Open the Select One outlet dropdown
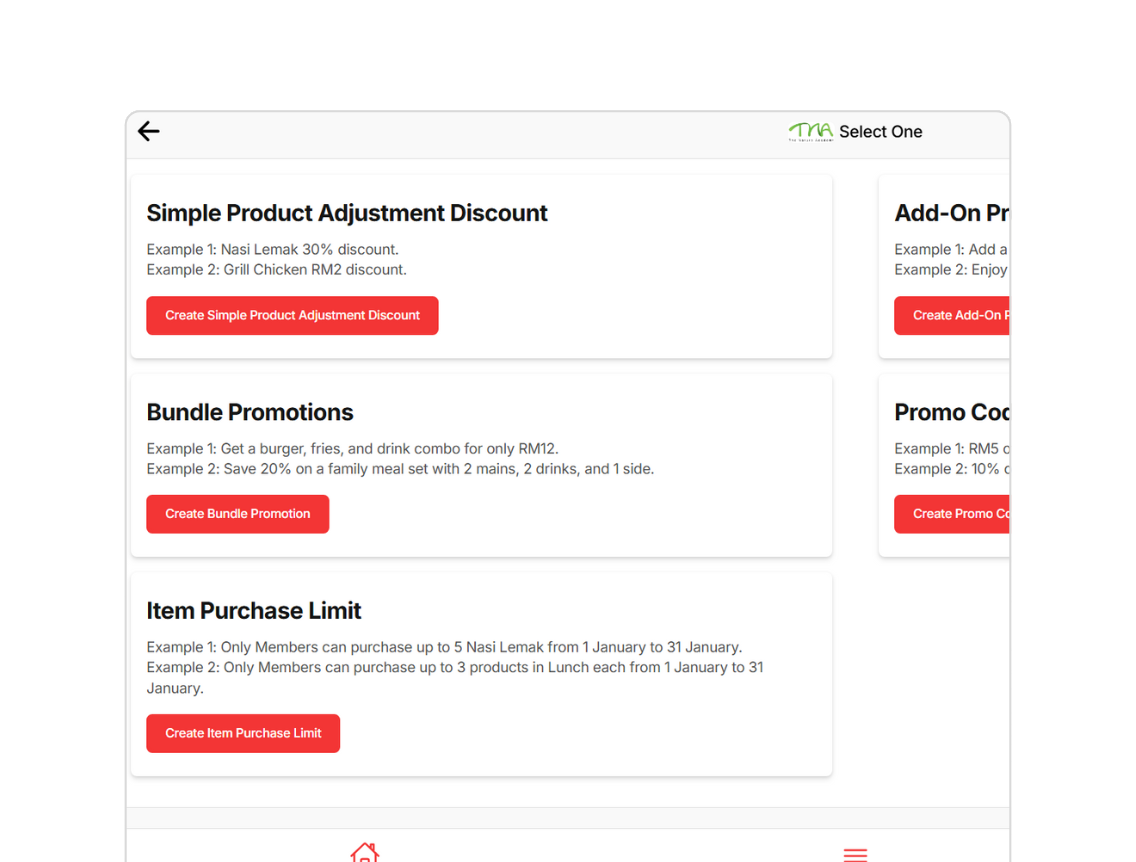Image resolution: width=1136 pixels, height=862 pixels. click(880, 132)
